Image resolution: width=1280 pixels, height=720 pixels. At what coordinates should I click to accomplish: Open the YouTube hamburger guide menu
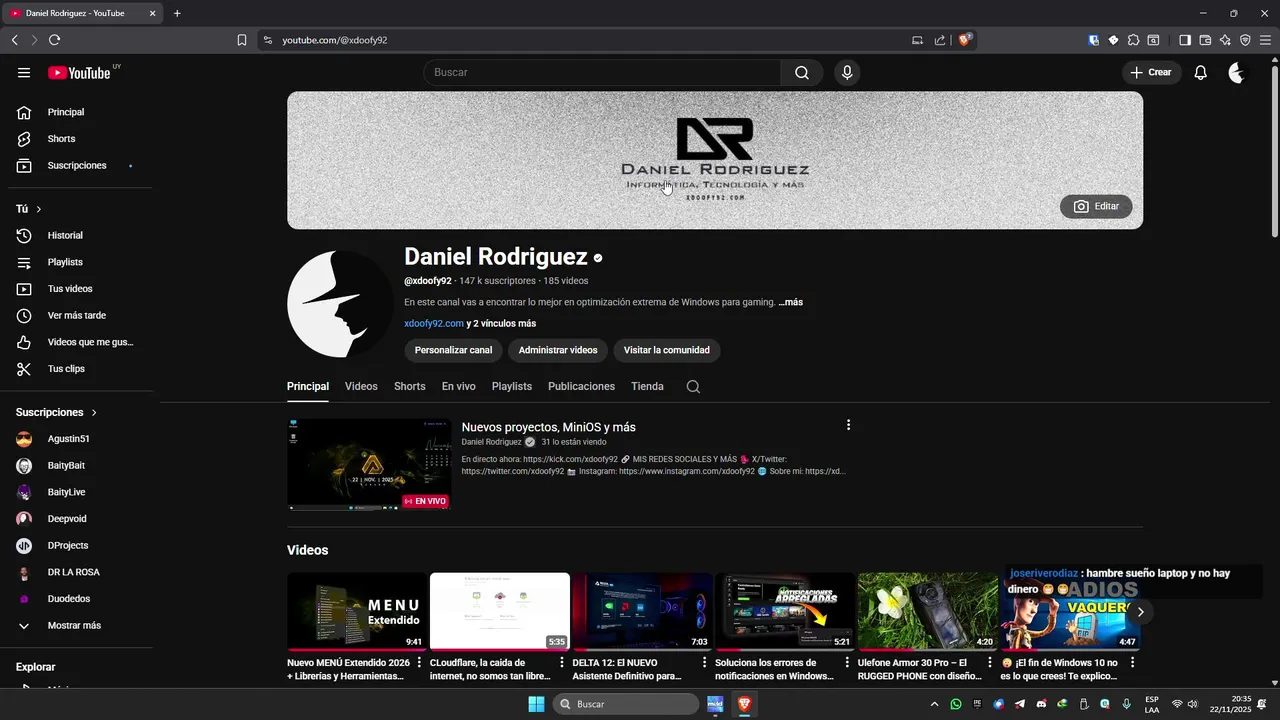pyautogui.click(x=24, y=72)
